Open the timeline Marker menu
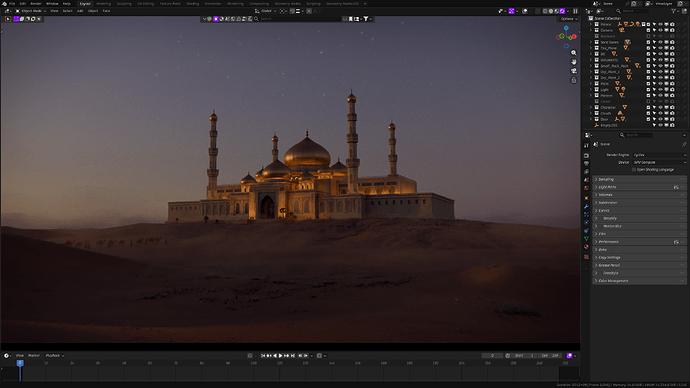This screenshot has height=388, width=690. 34,355
